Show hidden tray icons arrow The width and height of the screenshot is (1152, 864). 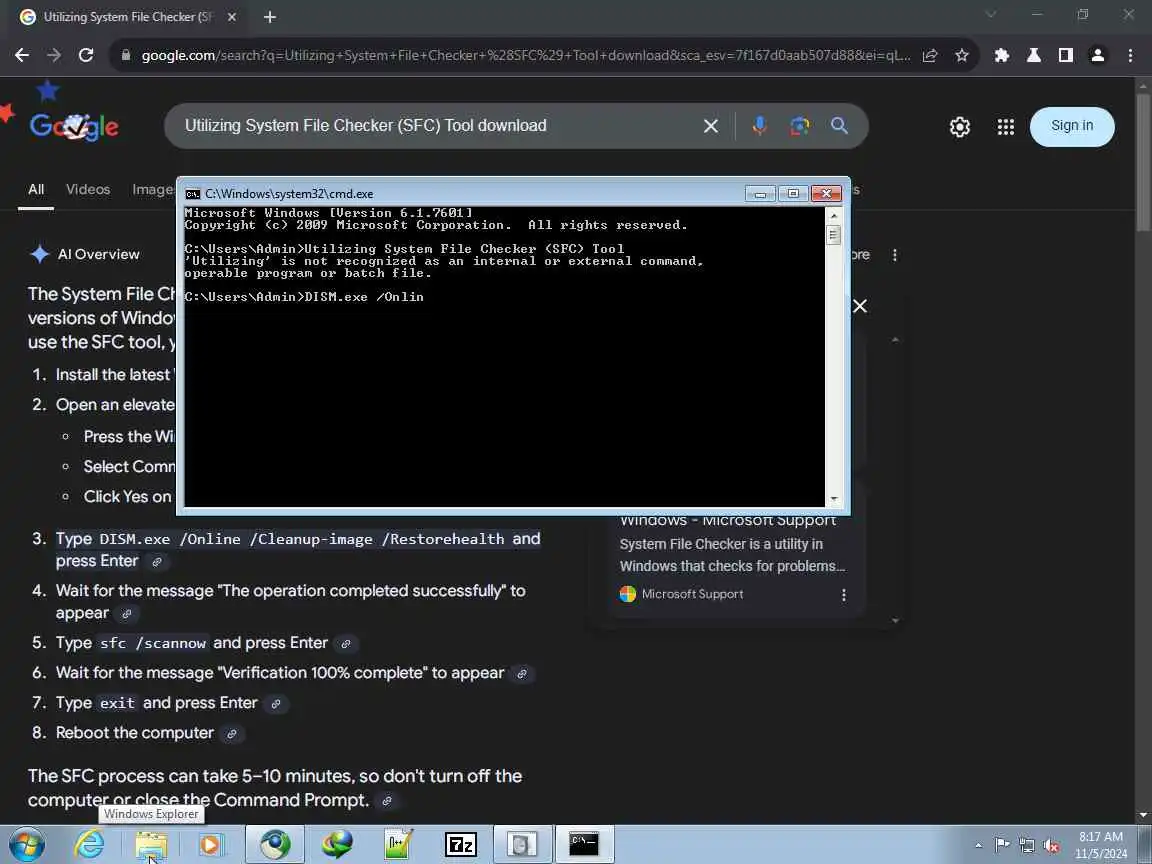pyautogui.click(x=978, y=845)
